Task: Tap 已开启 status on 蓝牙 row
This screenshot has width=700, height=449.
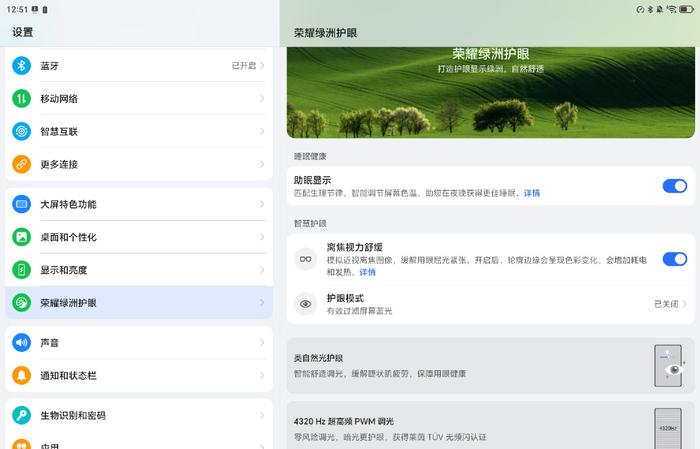Action: 244,66
